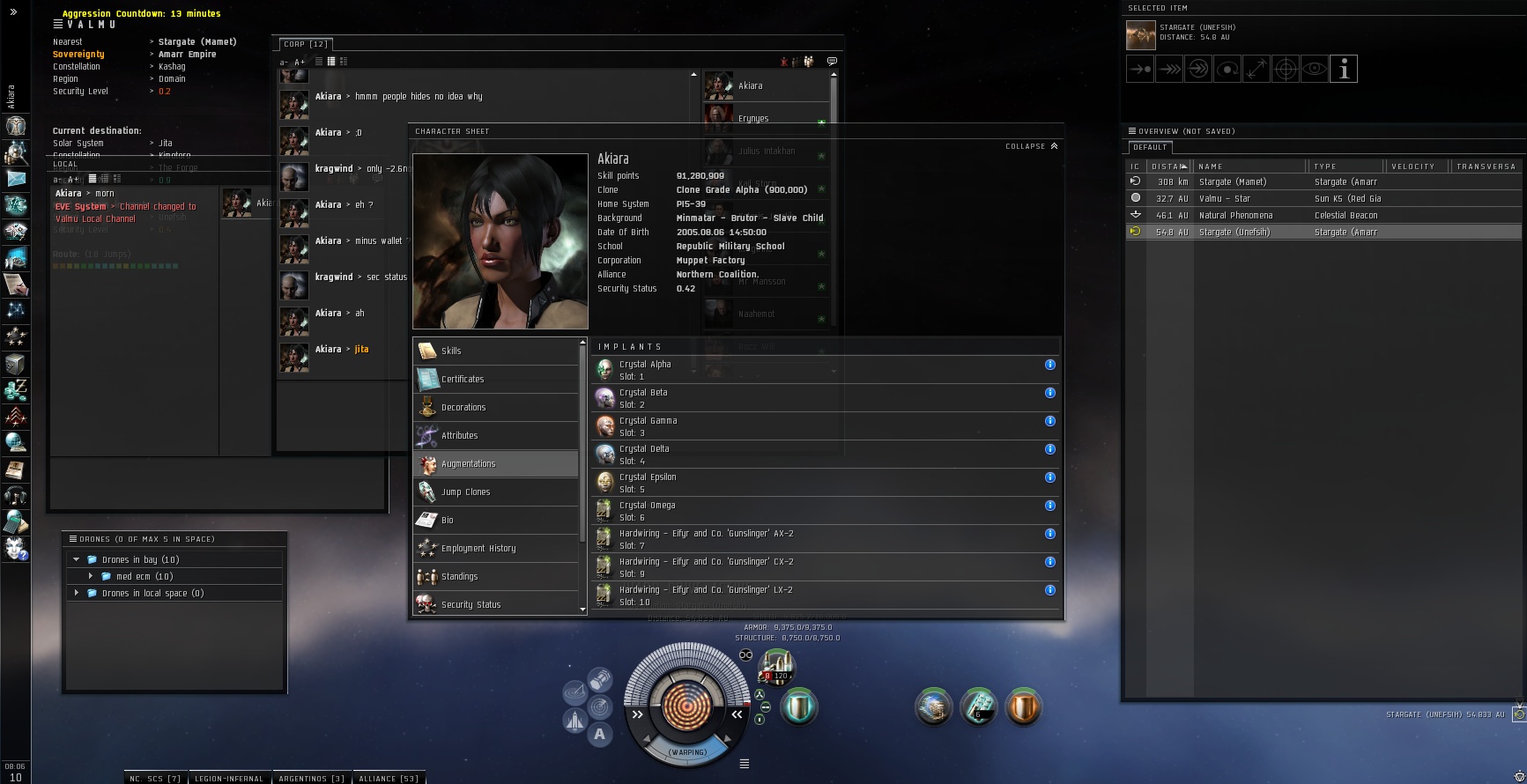Toggle Autopilot with the A button
The image size is (1527, 784).
coord(600,734)
